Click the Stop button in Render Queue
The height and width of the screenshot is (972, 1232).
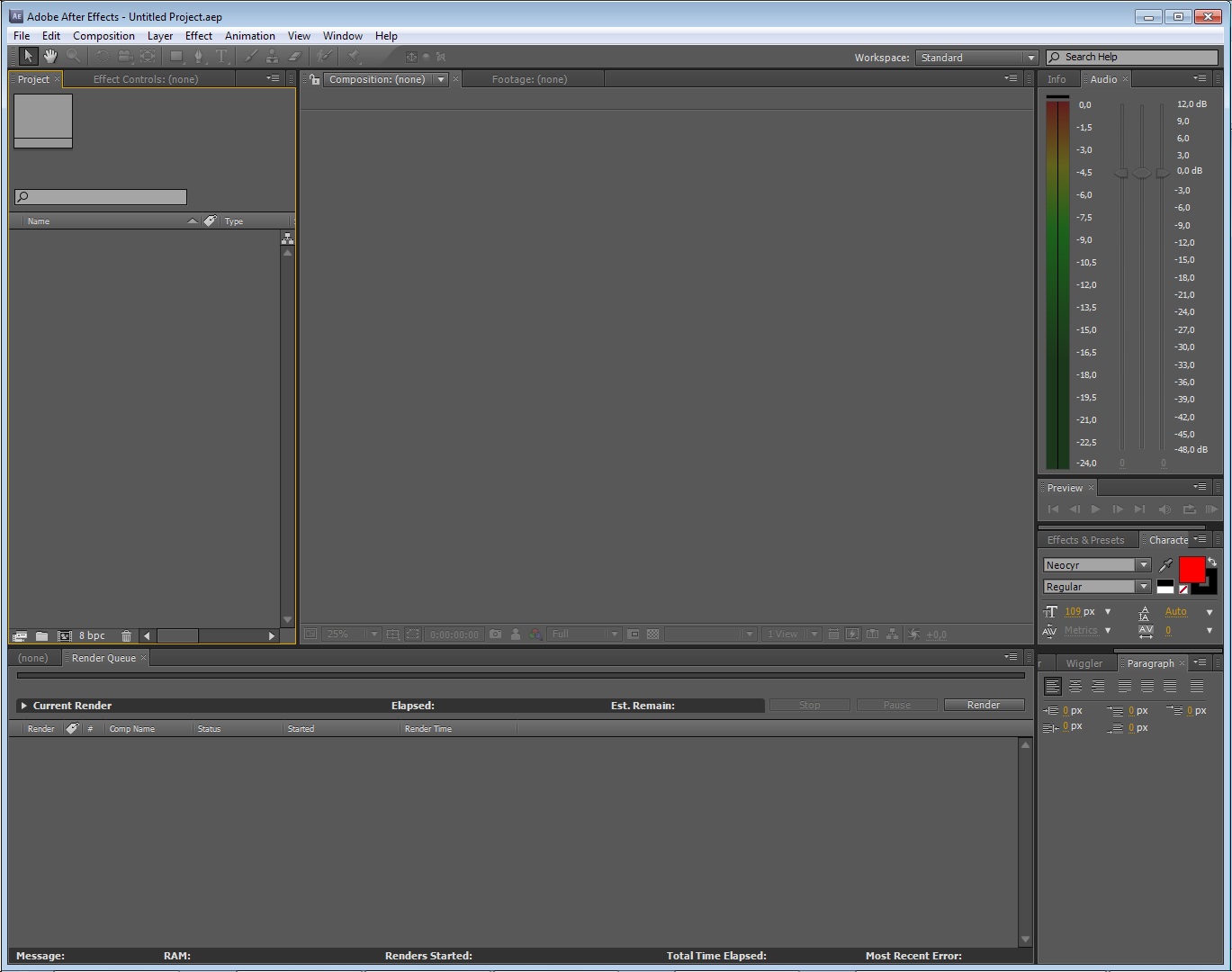tap(810, 705)
